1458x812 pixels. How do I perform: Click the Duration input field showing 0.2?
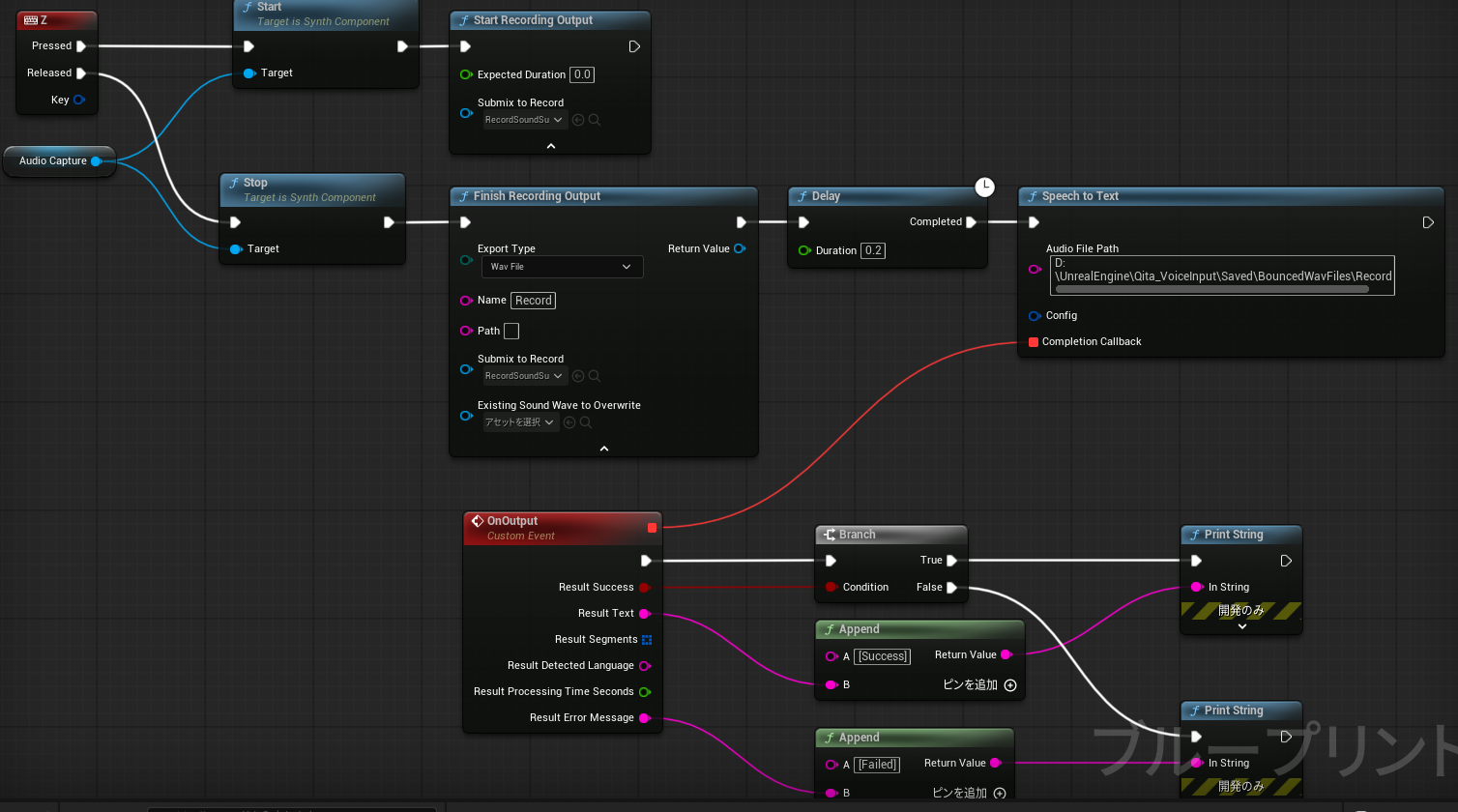point(872,250)
